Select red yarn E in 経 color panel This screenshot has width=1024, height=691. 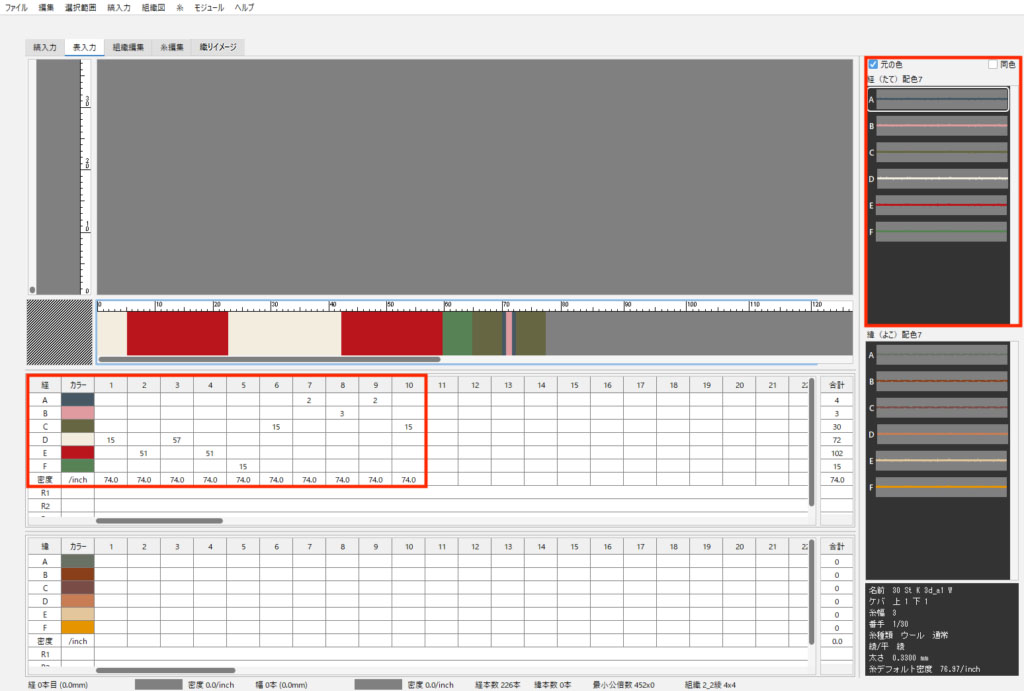point(941,203)
